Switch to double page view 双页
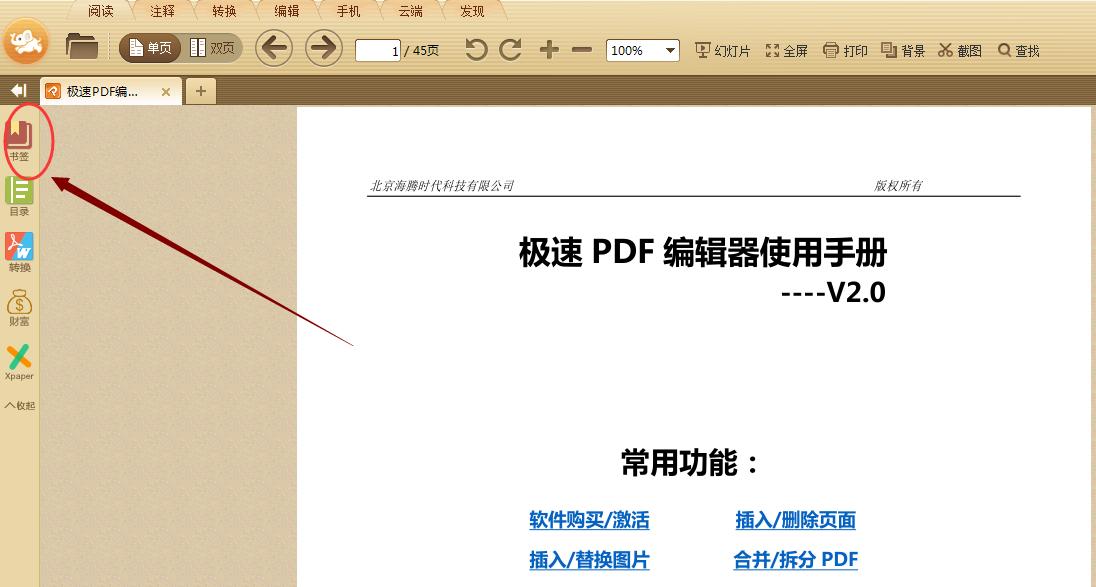Image resolution: width=1096 pixels, height=587 pixels. coord(212,48)
